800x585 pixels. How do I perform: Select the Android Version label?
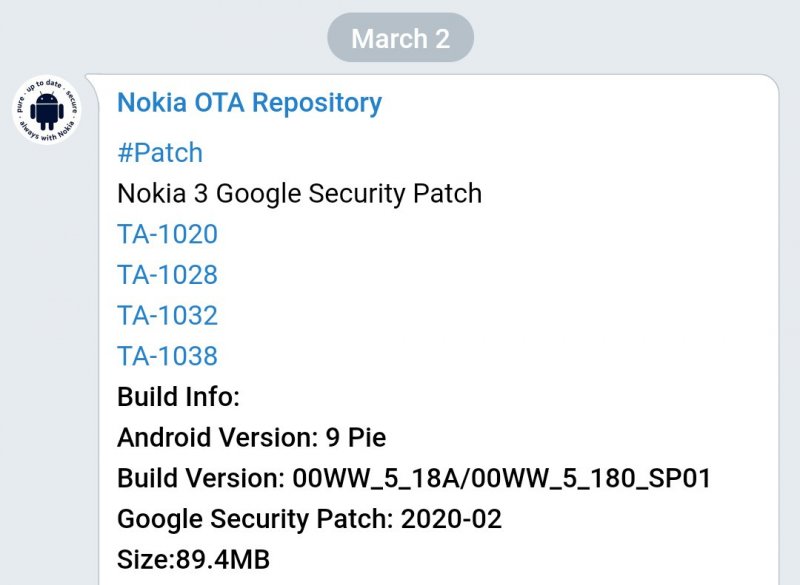(x=217, y=438)
